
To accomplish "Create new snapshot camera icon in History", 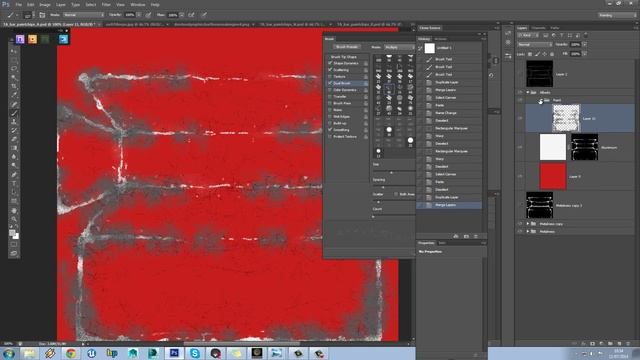I will pyautogui.click(x=466, y=236).
